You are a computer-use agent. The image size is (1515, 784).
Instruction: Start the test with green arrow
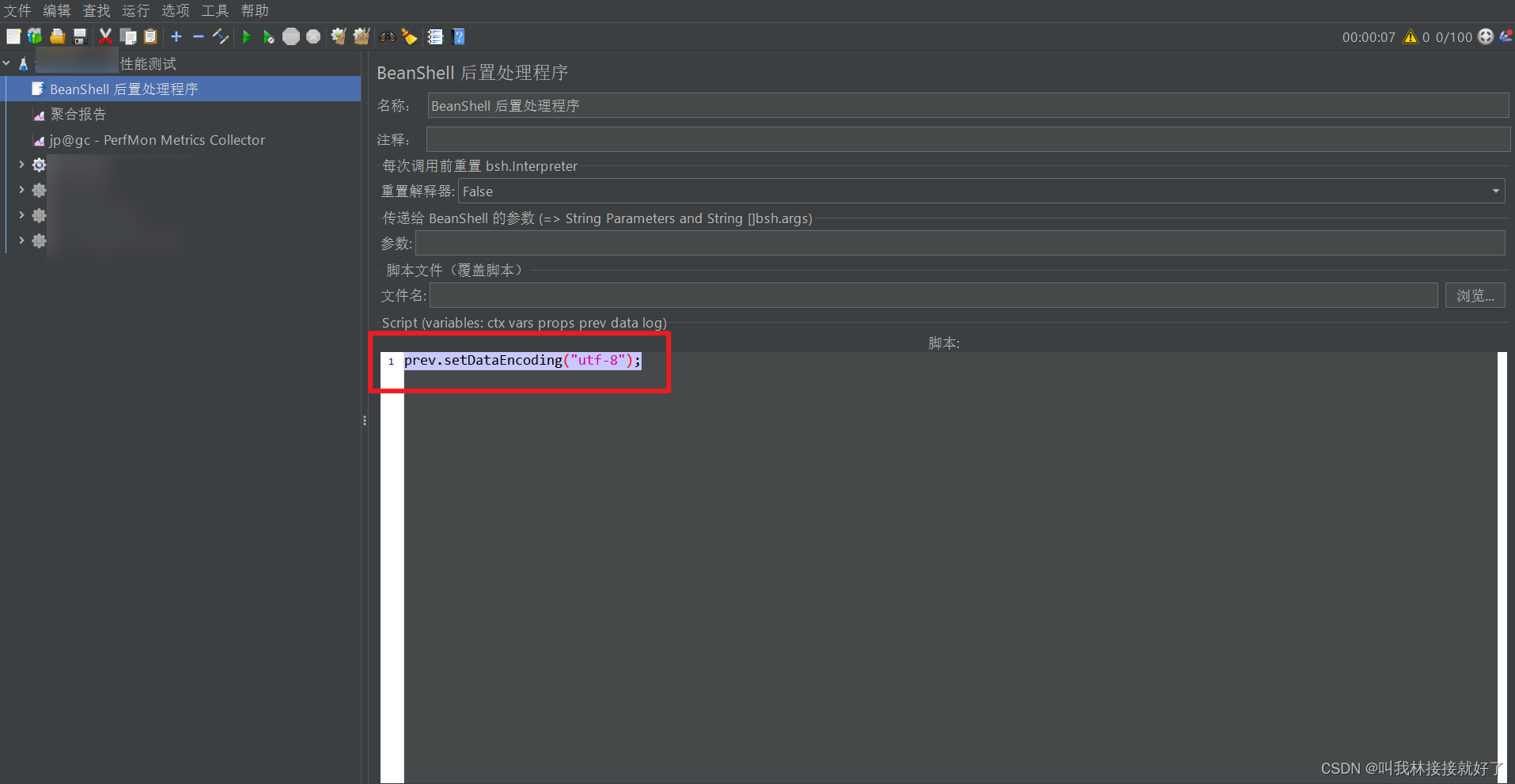247,36
